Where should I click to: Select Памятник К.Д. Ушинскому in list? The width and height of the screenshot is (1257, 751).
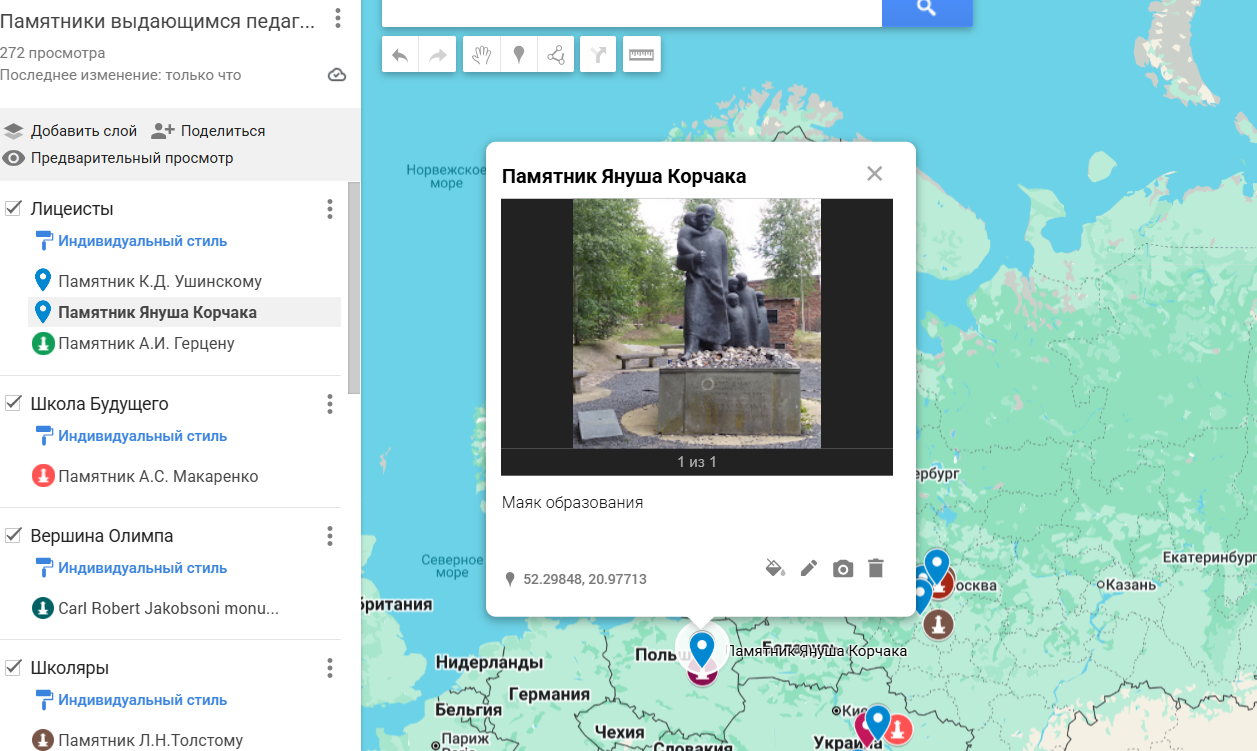pyautogui.click(x=160, y=282)
